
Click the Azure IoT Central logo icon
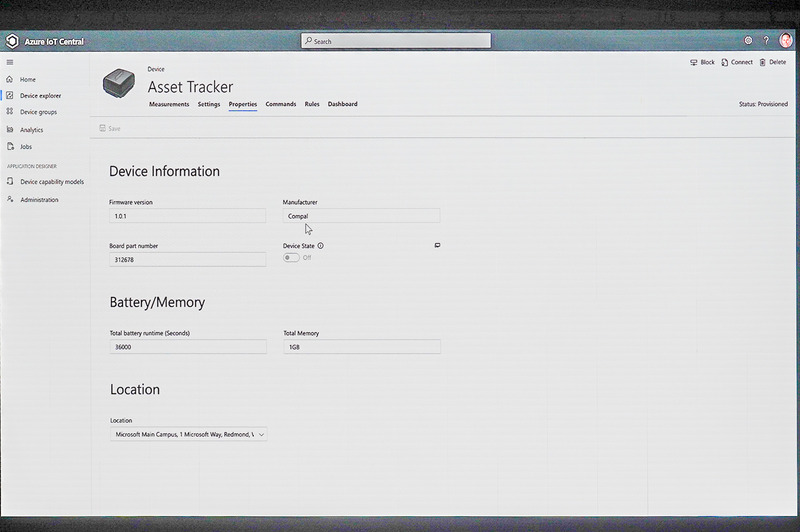click(12, 41)
